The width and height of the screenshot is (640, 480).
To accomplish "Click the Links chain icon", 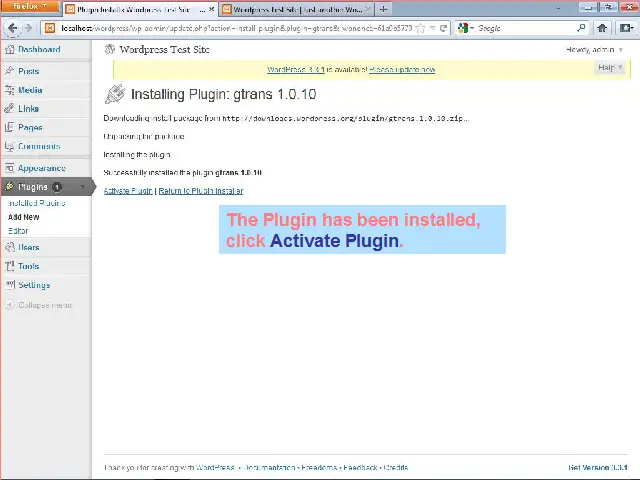I will pyautogui.click(x=9, y=109).
